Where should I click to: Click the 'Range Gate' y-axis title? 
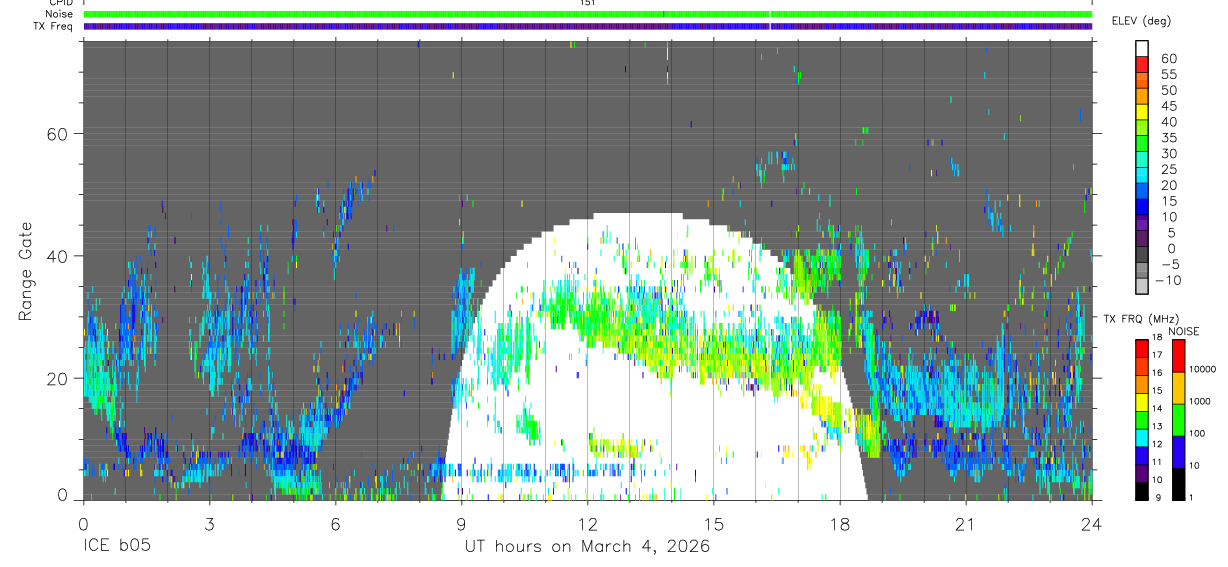(x=27, y=272)
